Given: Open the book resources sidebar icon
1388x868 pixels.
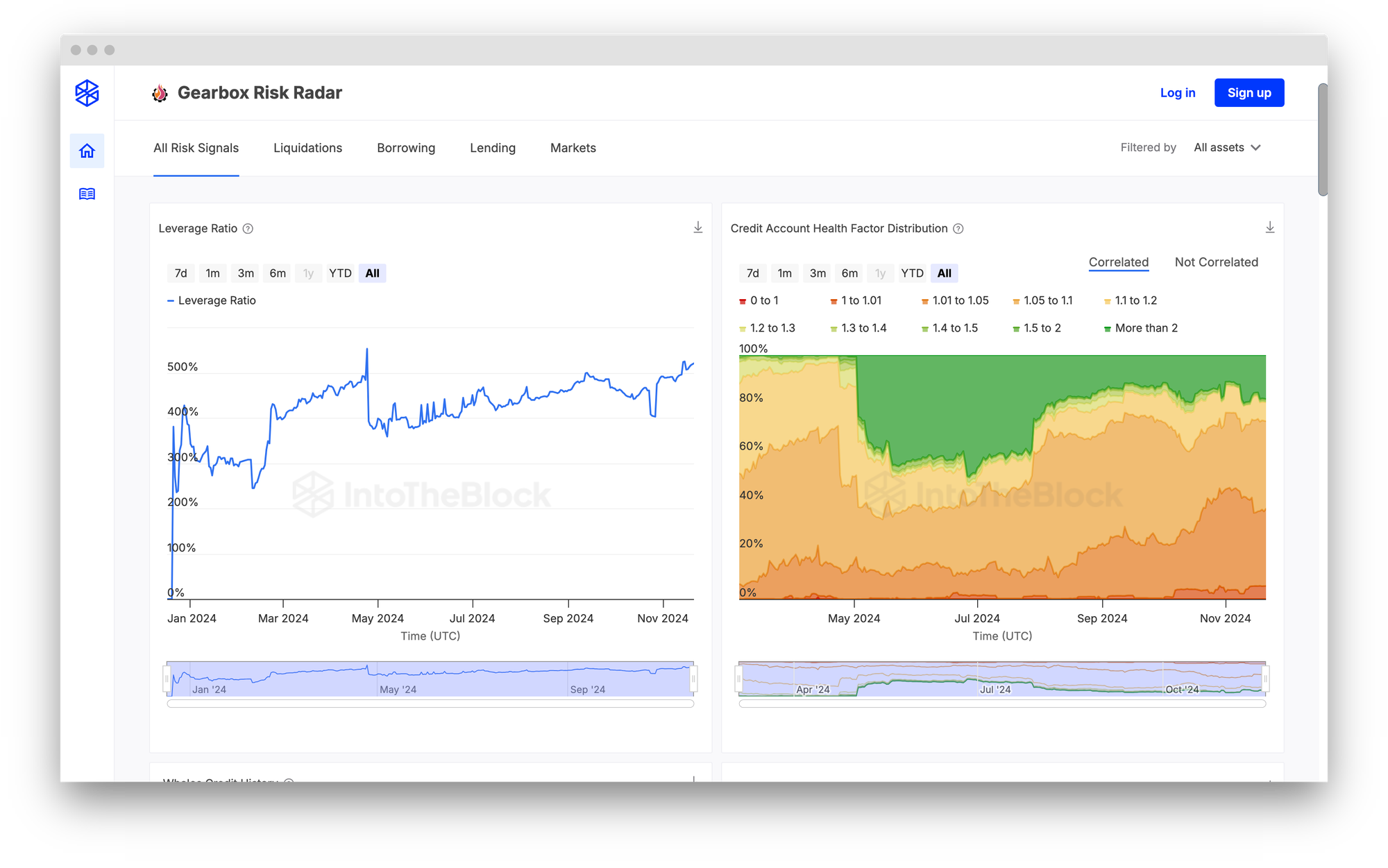Looking at the screenshot, I should click(87, 194).
